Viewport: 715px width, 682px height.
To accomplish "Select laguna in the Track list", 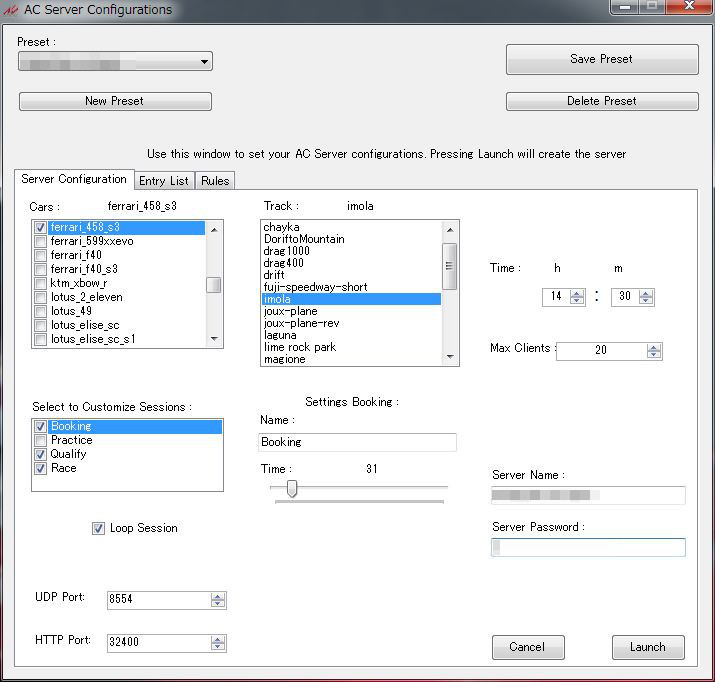I will pos(280,335).
